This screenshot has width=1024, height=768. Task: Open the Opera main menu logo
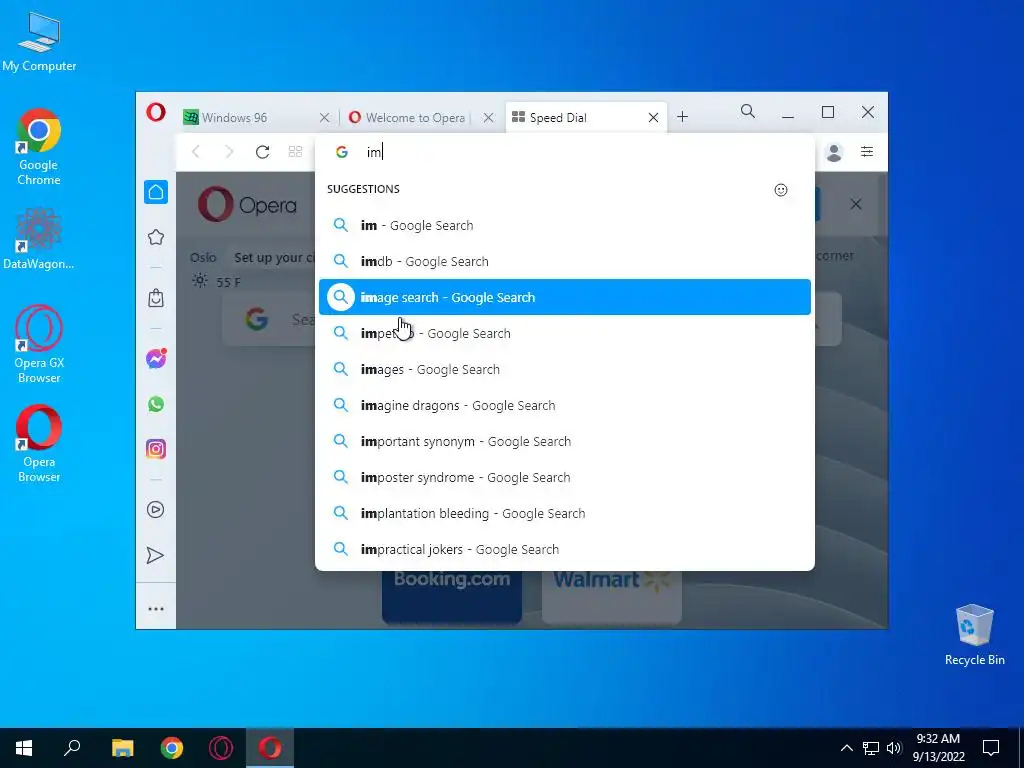click(155, 112)
